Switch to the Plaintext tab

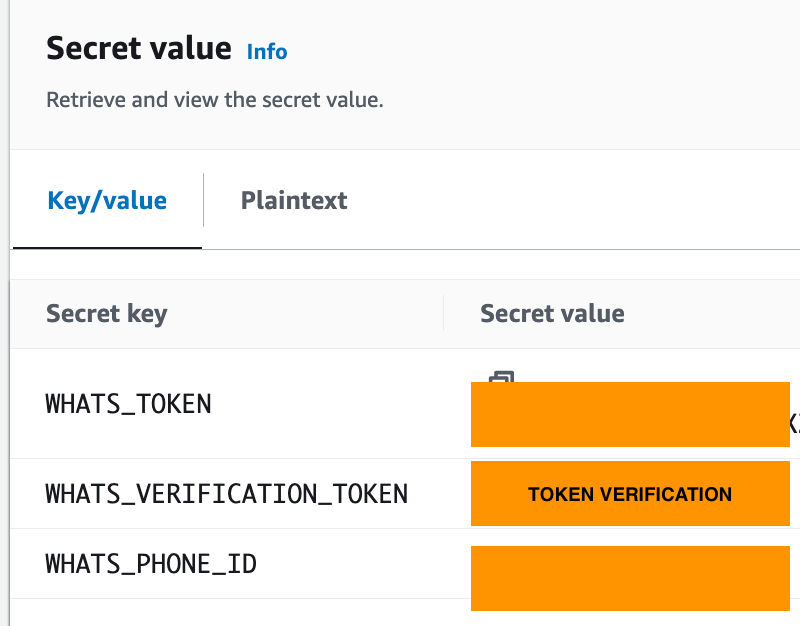pyautogui.click(x=294, y=201)
